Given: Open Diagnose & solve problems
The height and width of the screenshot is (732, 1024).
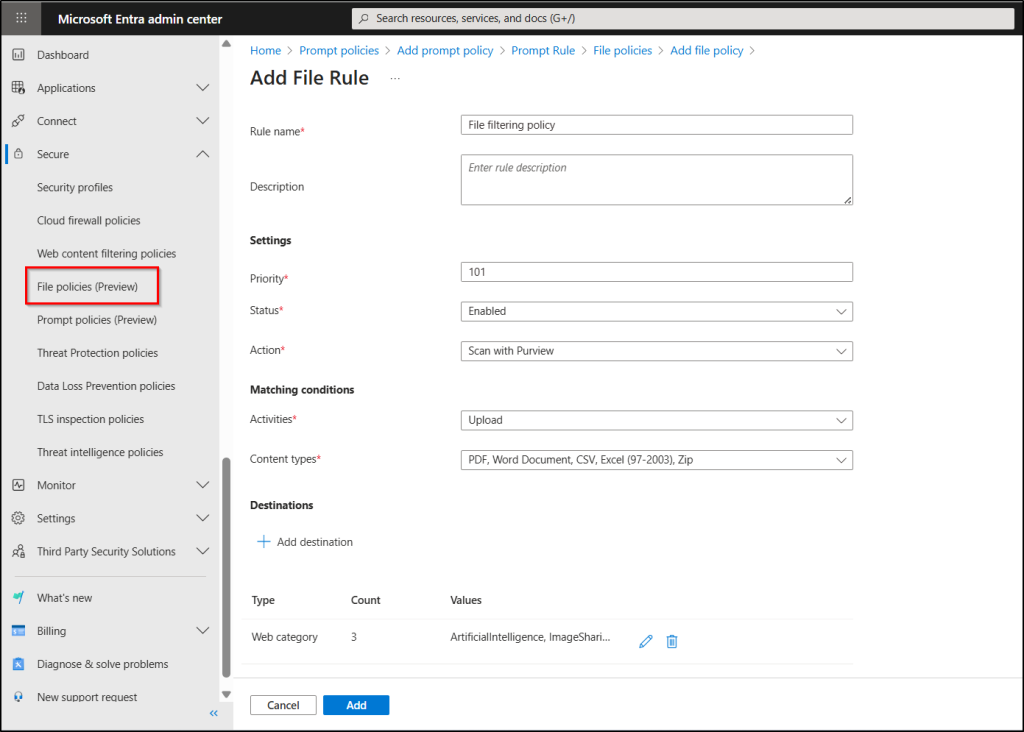Looking at the screenshot, I should (x=102, y=664).
